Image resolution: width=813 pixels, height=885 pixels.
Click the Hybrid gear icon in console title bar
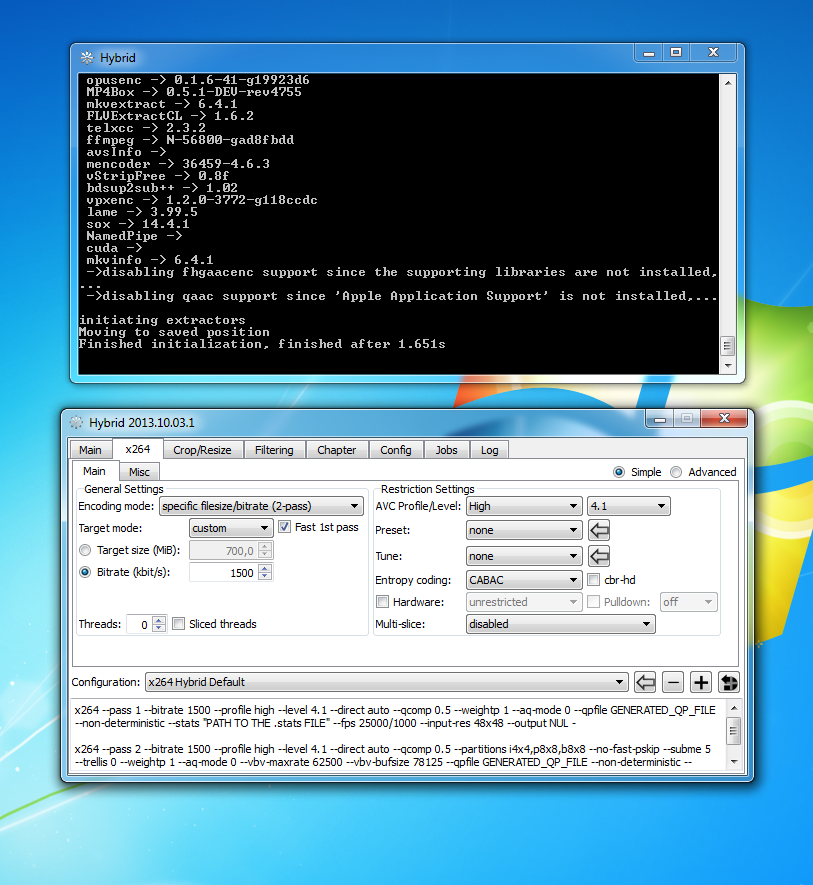point(87,58)
